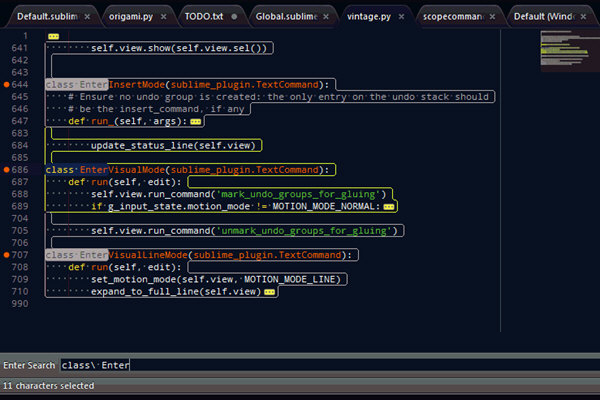Click line number 704 in gutter

[x=20, y=219]
